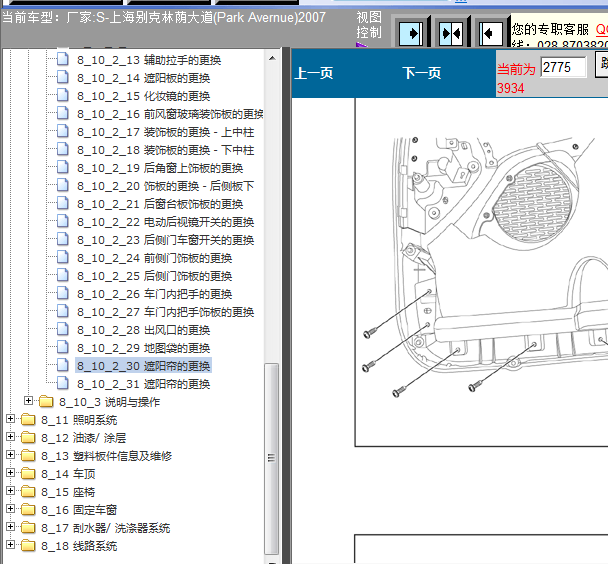This screenshot has width=608, height=564.
Task: Expand the 8_16 固定车窗 folder
Action: [x=10, y=509]
